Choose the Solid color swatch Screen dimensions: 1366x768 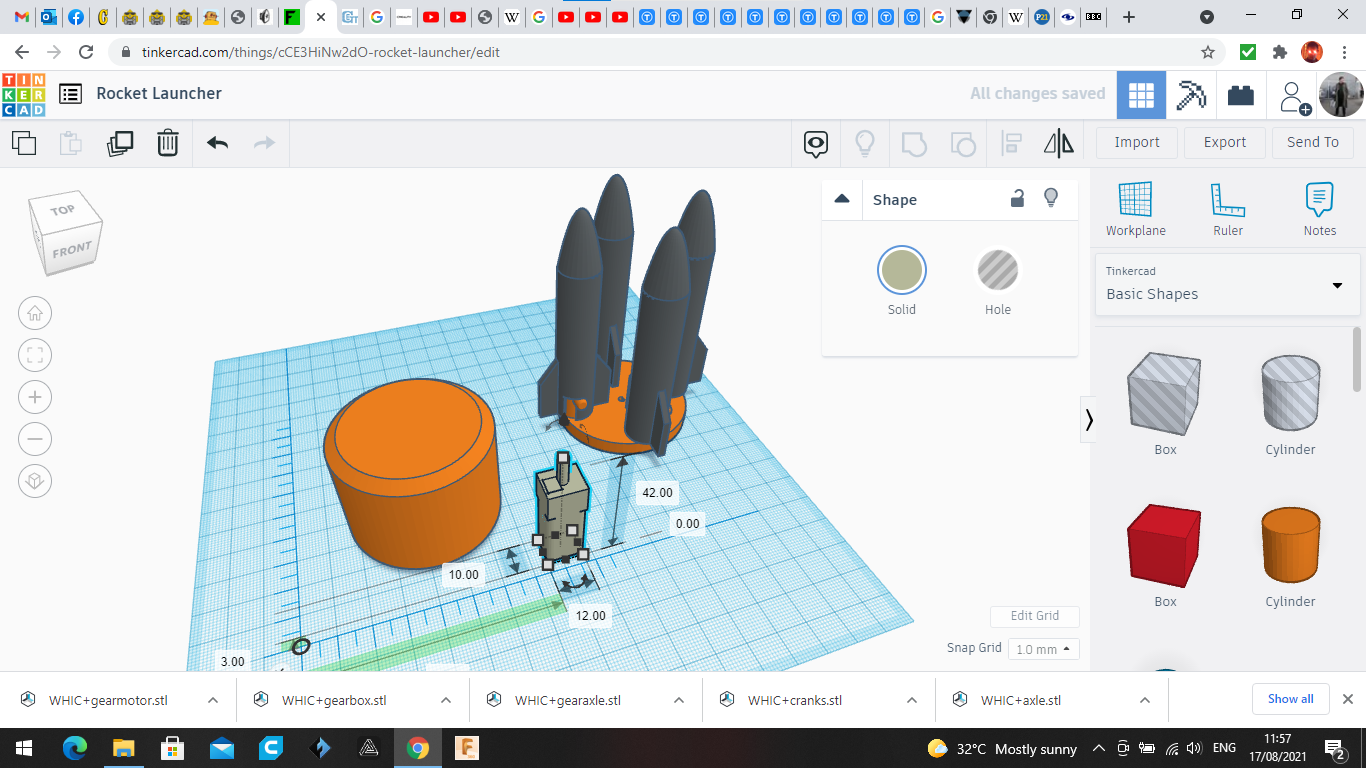pos(901,271)
